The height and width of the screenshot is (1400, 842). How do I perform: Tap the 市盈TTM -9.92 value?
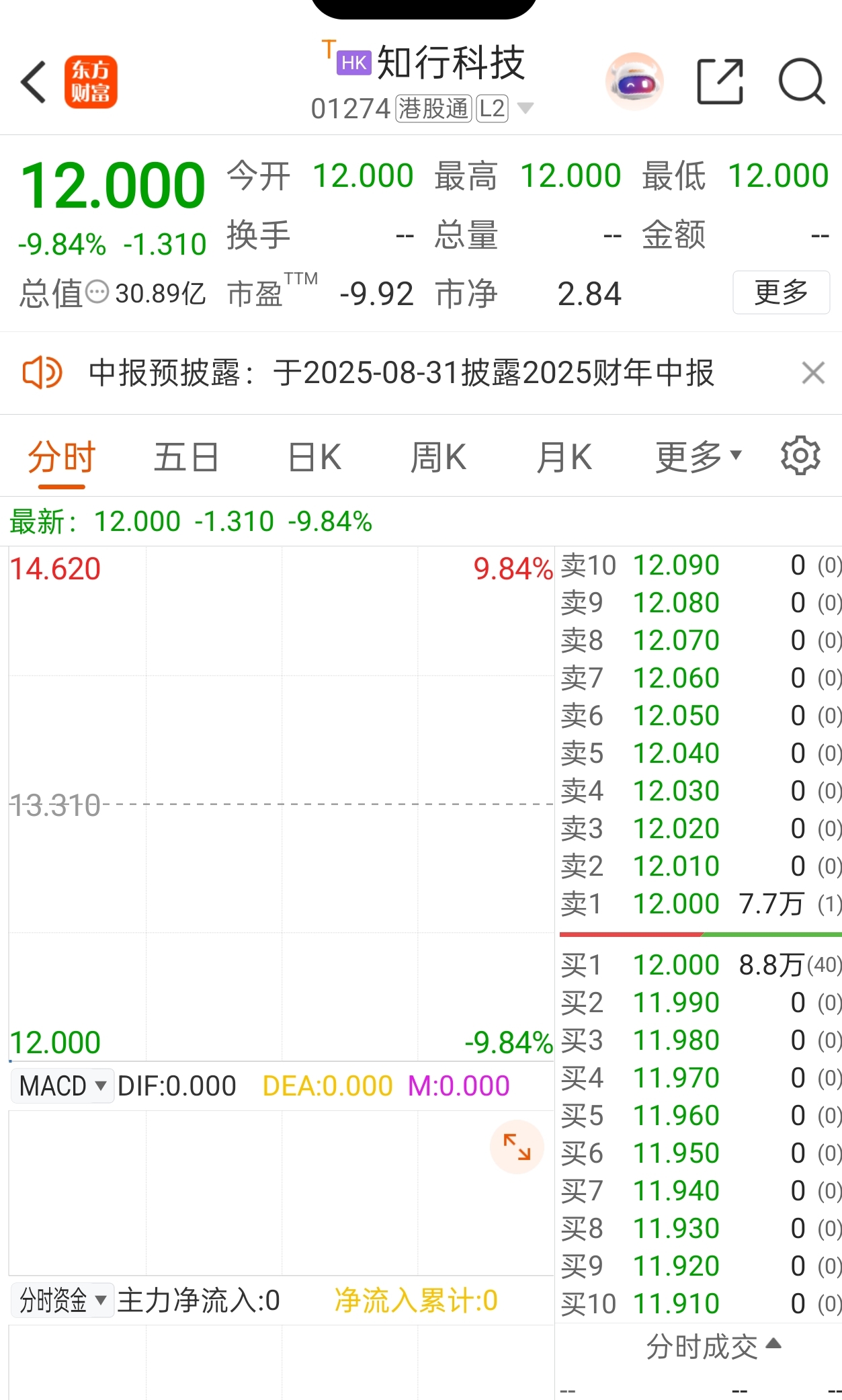click(376, 294)
